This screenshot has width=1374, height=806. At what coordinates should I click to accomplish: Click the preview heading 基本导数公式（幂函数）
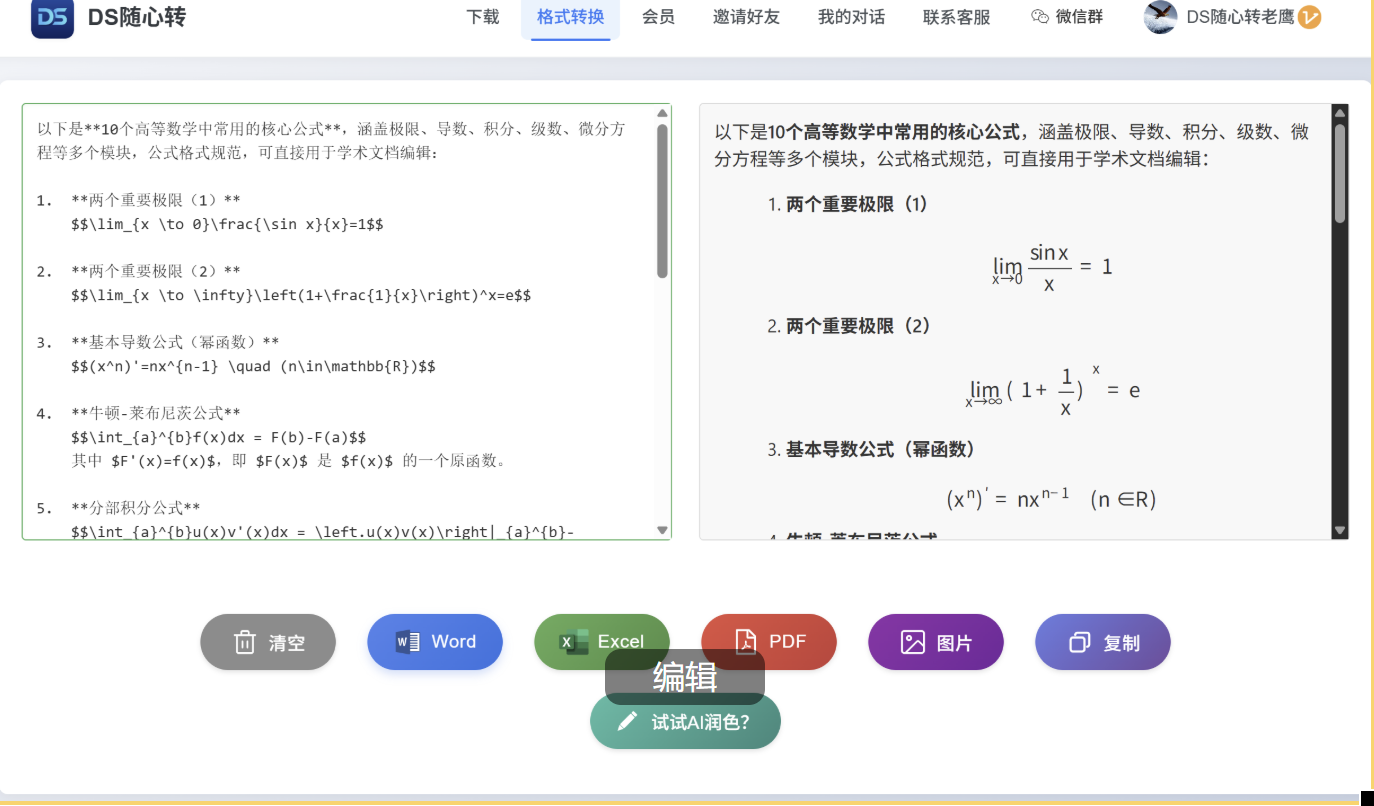(x=881, y=449)
